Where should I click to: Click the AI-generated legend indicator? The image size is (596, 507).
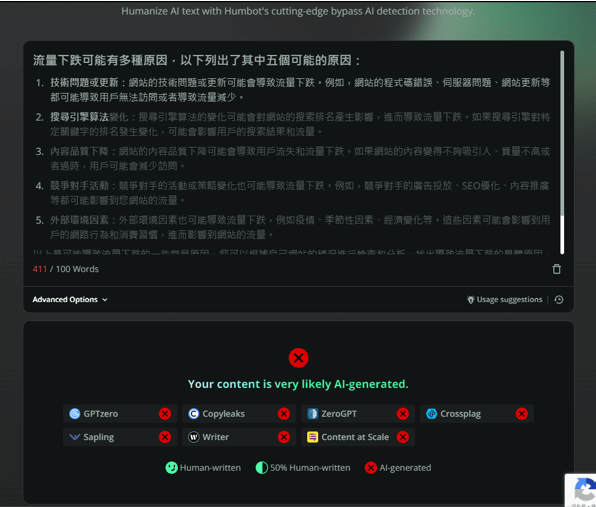[371, 468]
